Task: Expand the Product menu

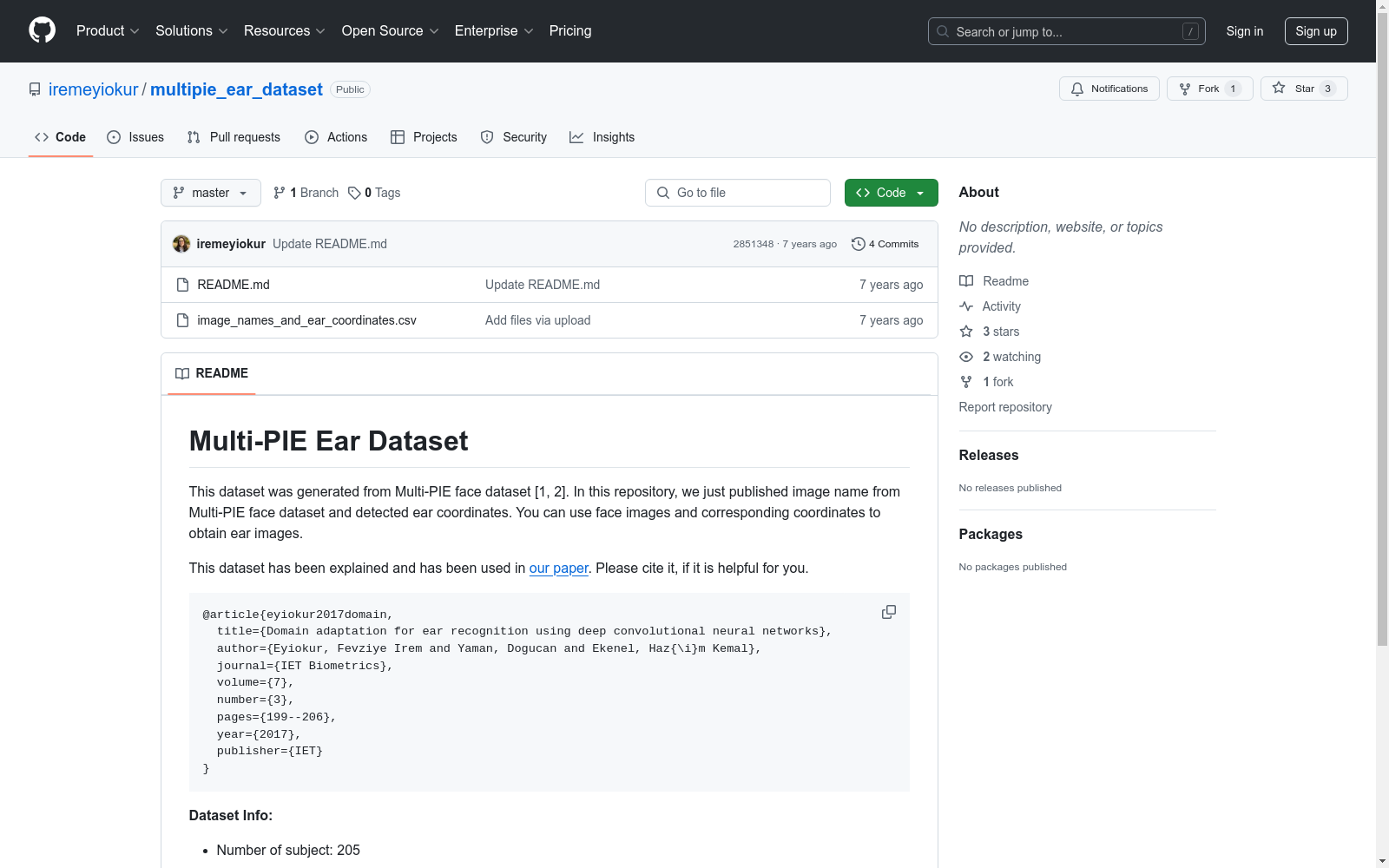Action: pos(108,30)
